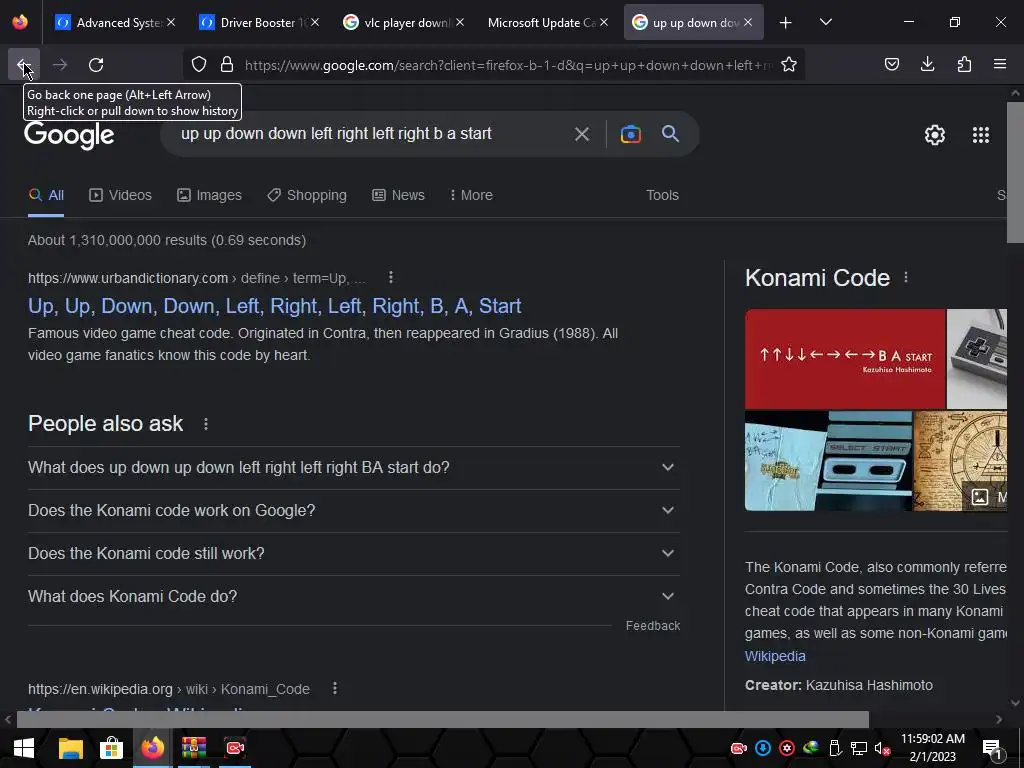Click in the Google search input field
1024x768 pixels.
372,134
